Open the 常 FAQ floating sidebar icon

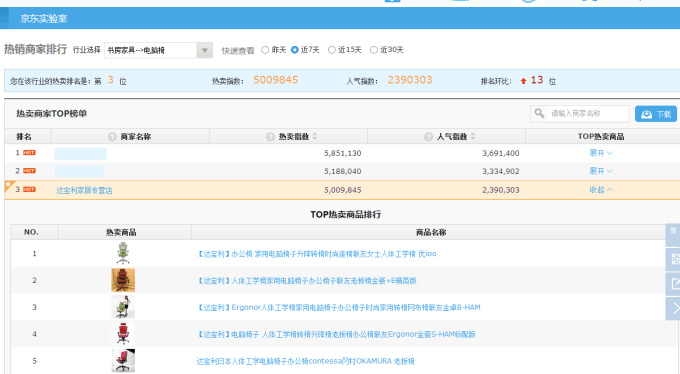point(673,235)
